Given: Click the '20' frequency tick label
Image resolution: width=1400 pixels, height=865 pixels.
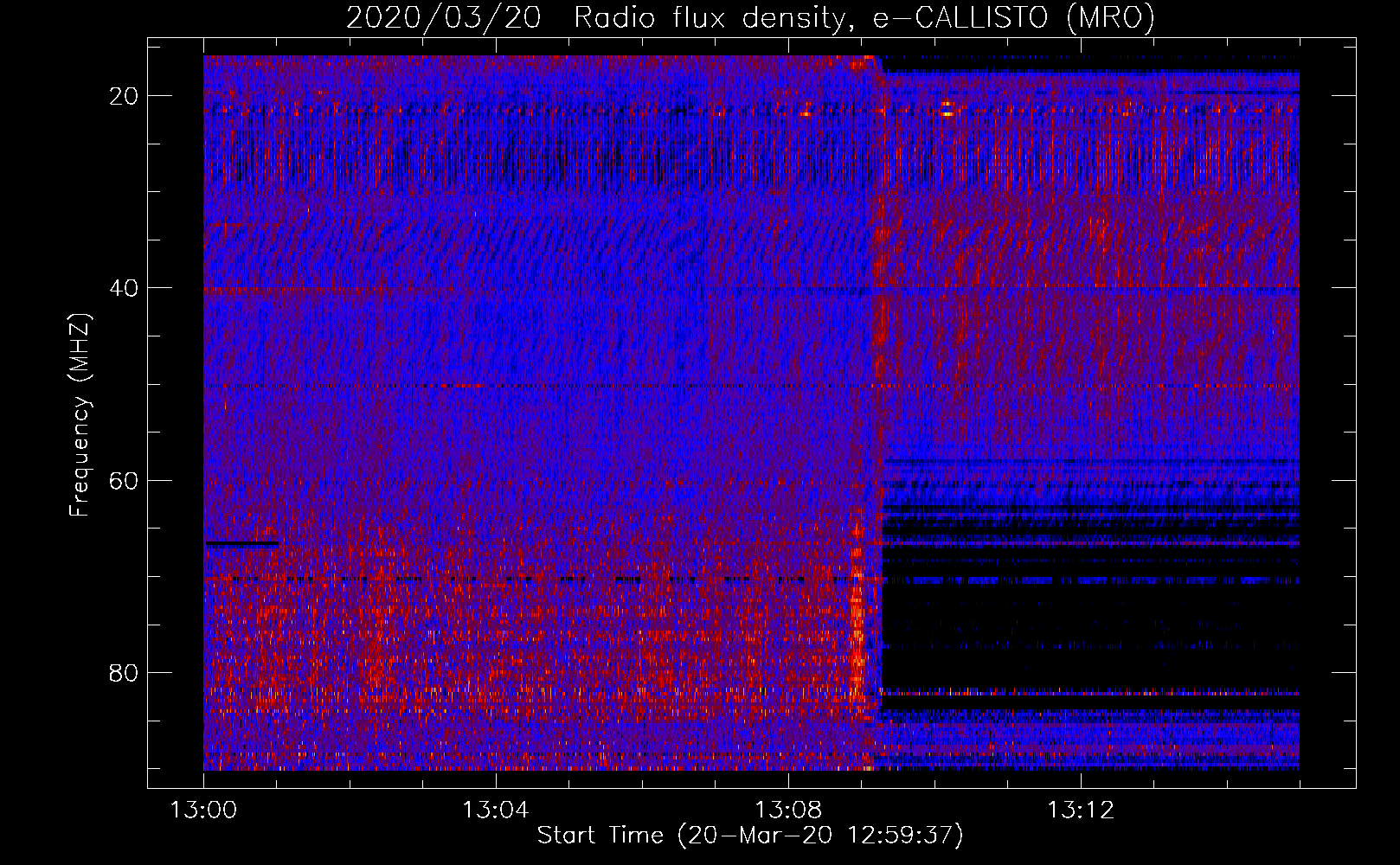Looking at the screenshot, I should (x=125, y=96).
